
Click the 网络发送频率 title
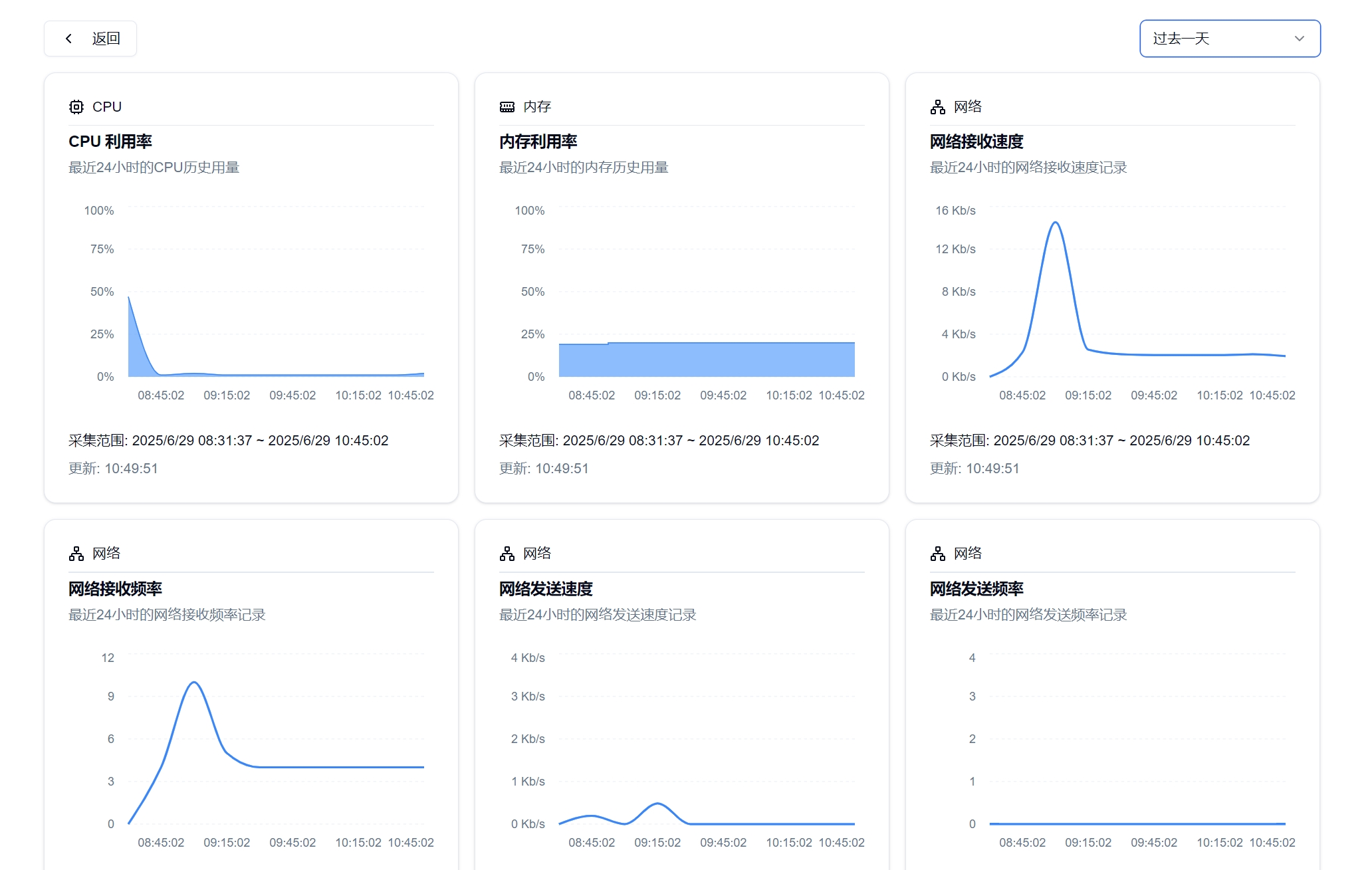click(976, 589)
